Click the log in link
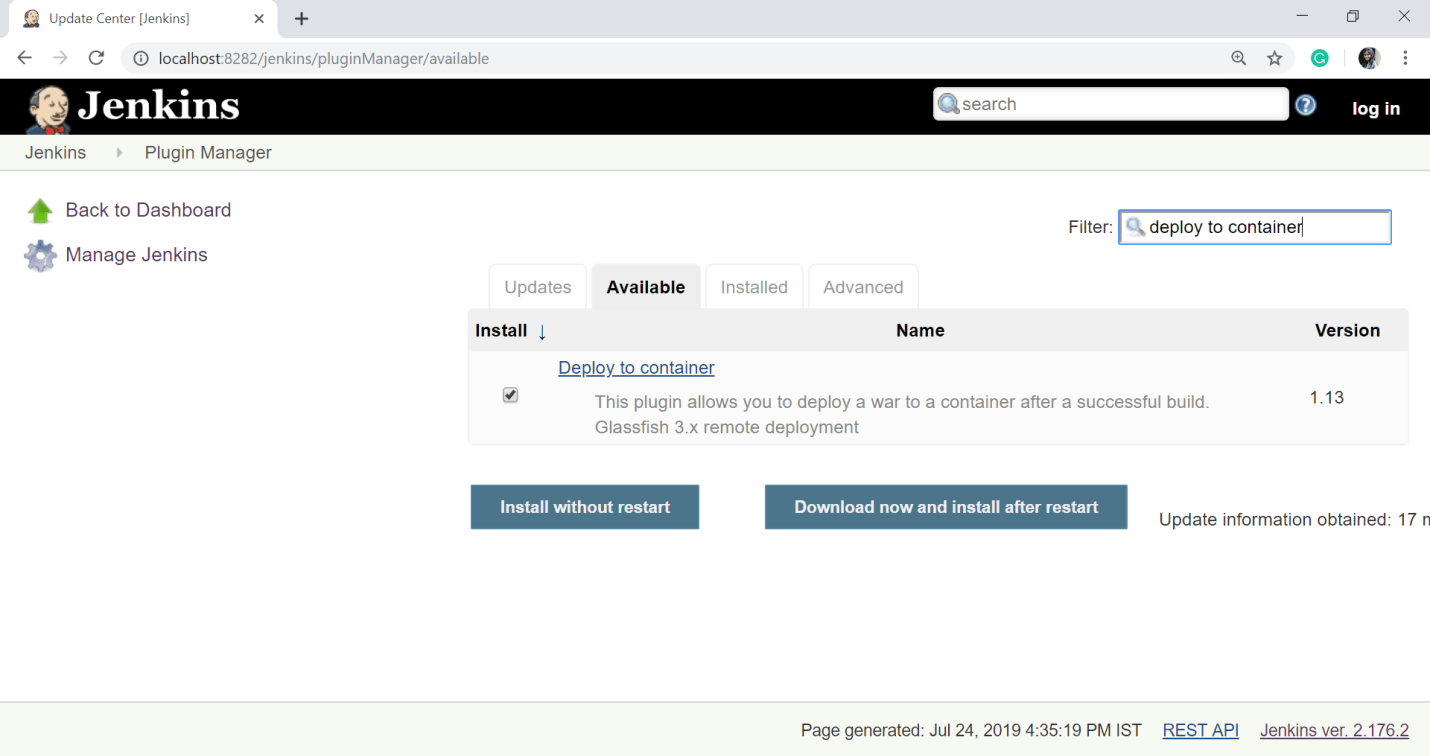This screenshot has width=1430, height=756. (x=1376, y=109)
